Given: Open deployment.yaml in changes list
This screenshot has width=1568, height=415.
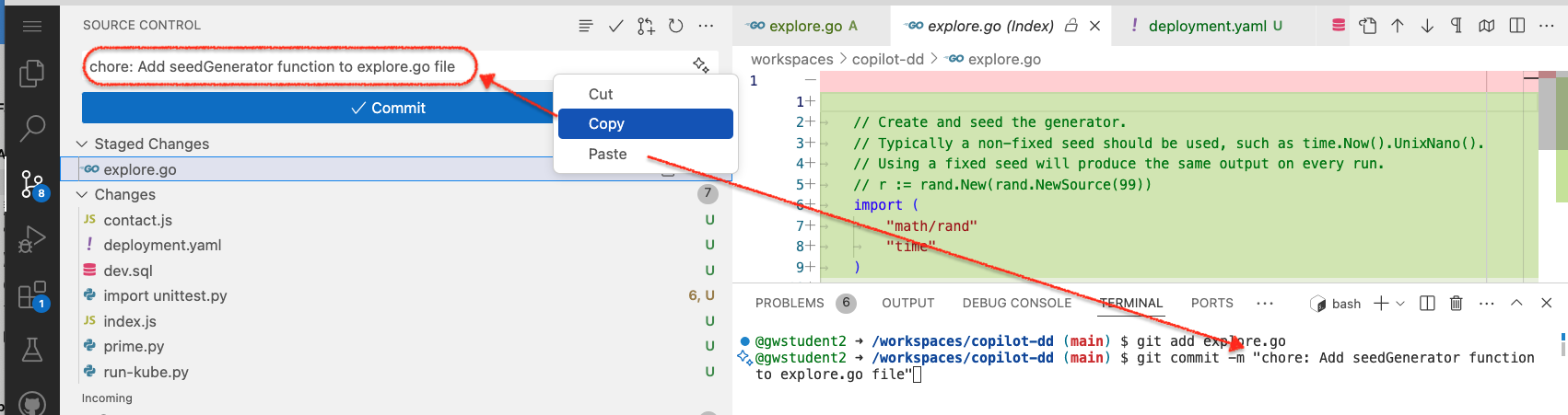Looking at the screenshot, I should pos(398,245).
